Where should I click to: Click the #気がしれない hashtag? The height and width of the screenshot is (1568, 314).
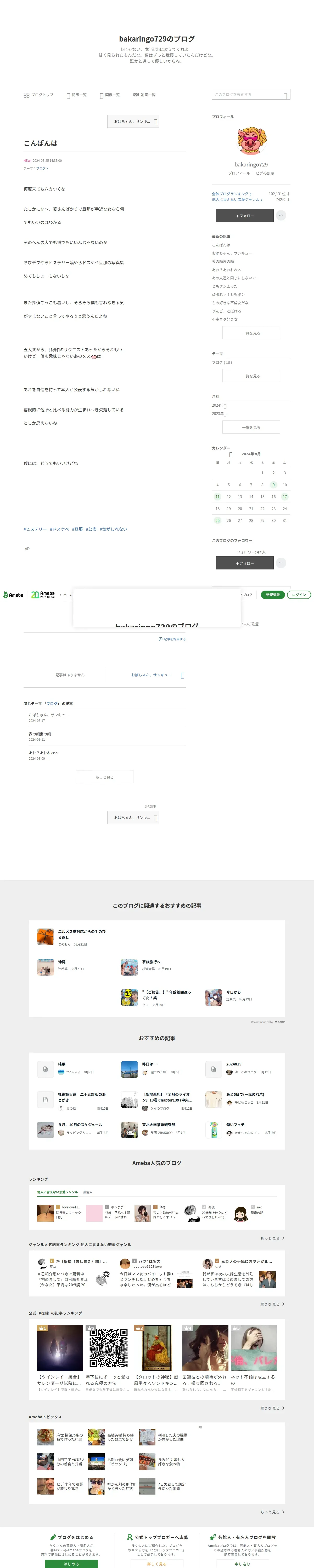point(113,529)
